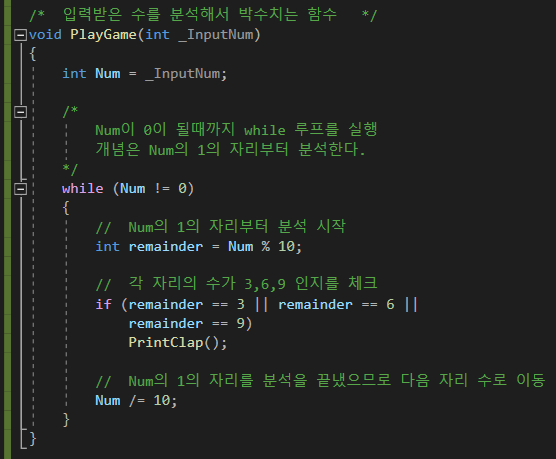Viewport: 556px width, 459px height.
Task: Click the comment '개념은 Num의 1의 자리부터 분석한다.'
Action: click(x=230, y=149)
